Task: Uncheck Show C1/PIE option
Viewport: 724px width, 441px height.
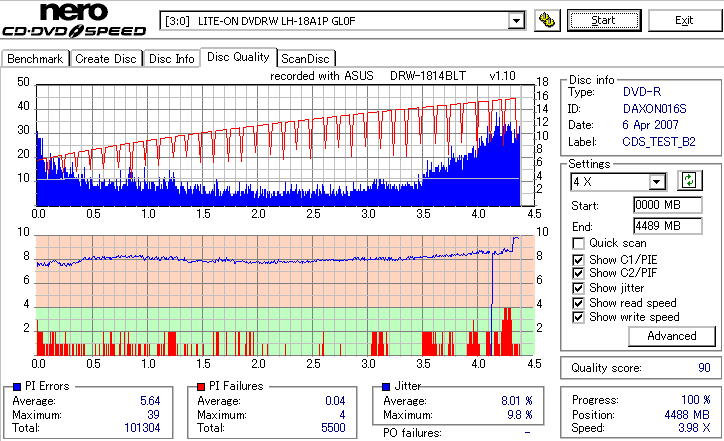Action: 578,260
